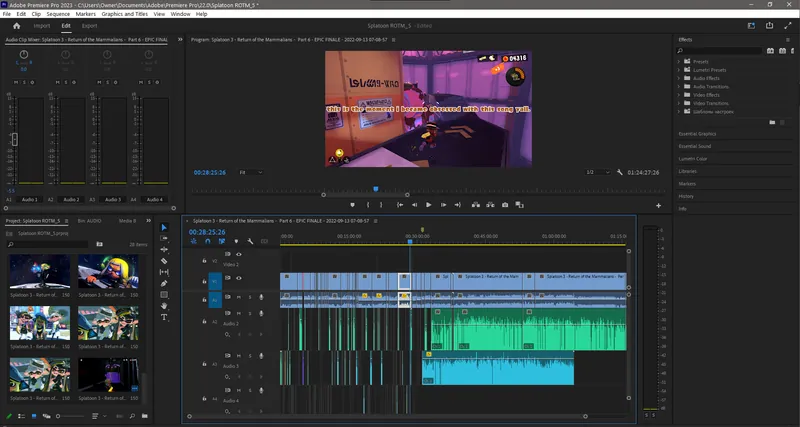This screenshot has width=800, height=427.
Task: Switch Project panel to icon view
Action: 34,416
